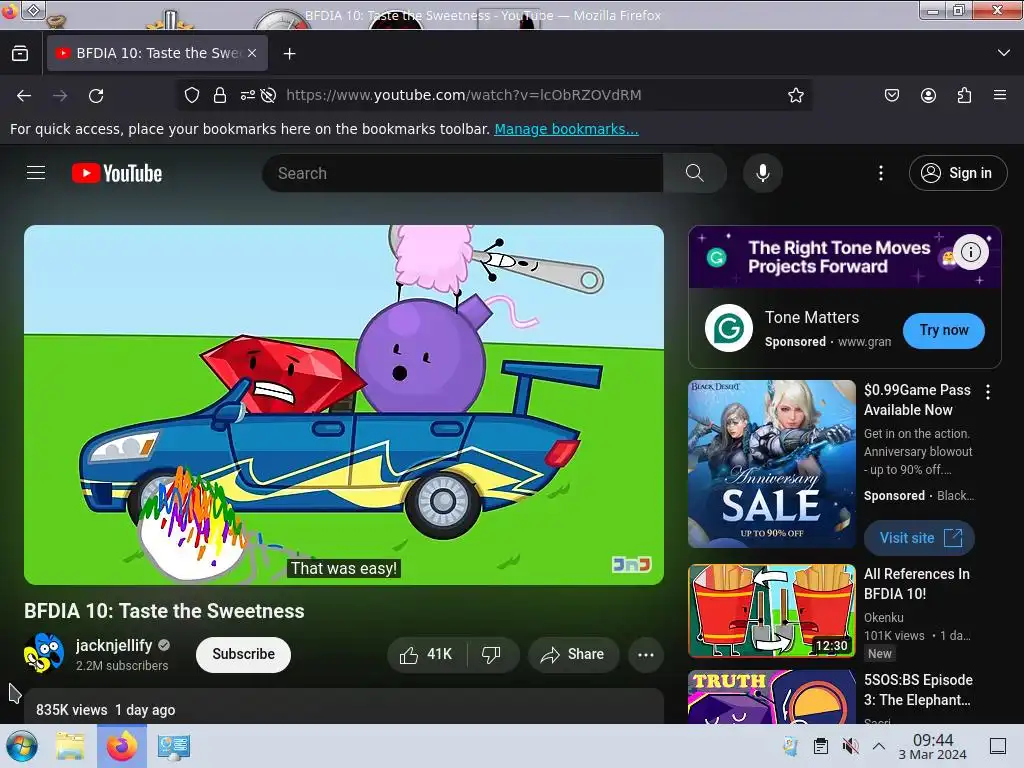Open the file manager taskbar icon
1024x768 pixels.
coord(70,746)
